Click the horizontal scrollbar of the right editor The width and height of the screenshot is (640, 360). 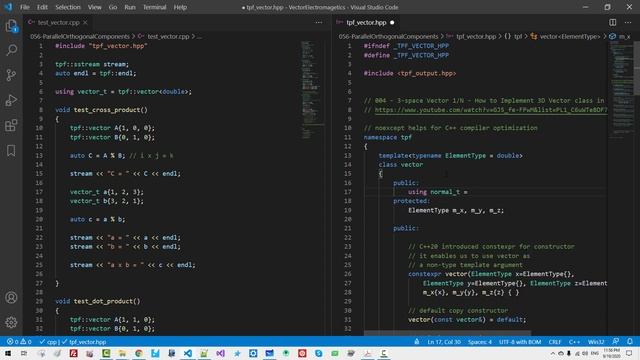coord(447,333)
